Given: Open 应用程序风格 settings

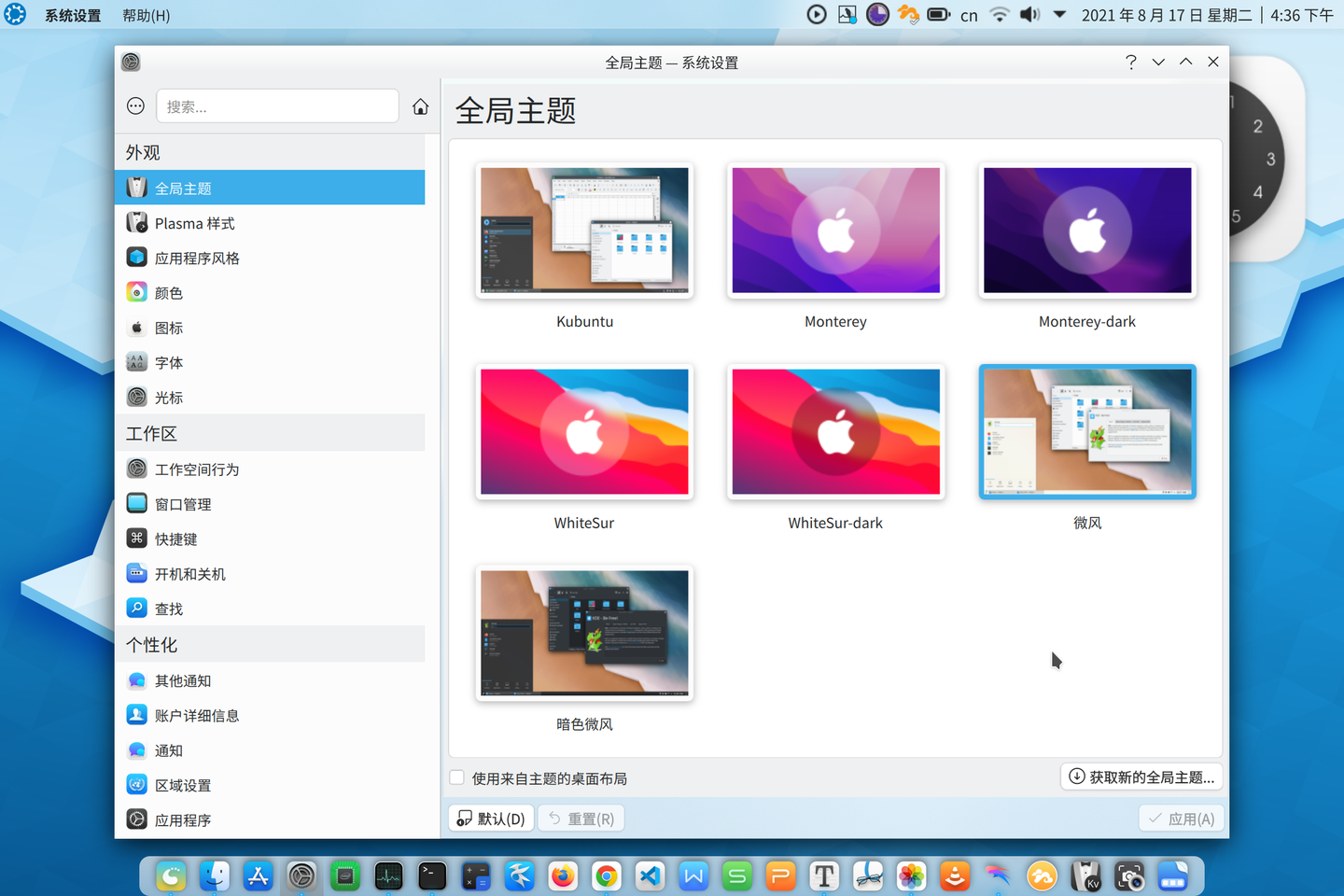Looking at the screenshot, I should pos(270,258).
